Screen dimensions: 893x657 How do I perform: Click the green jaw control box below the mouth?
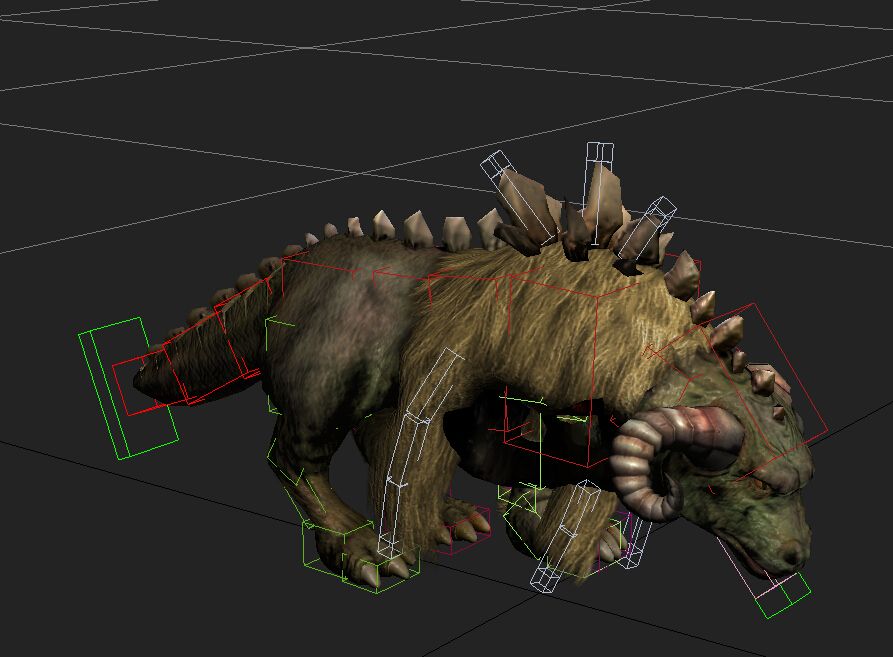(784, 596)
